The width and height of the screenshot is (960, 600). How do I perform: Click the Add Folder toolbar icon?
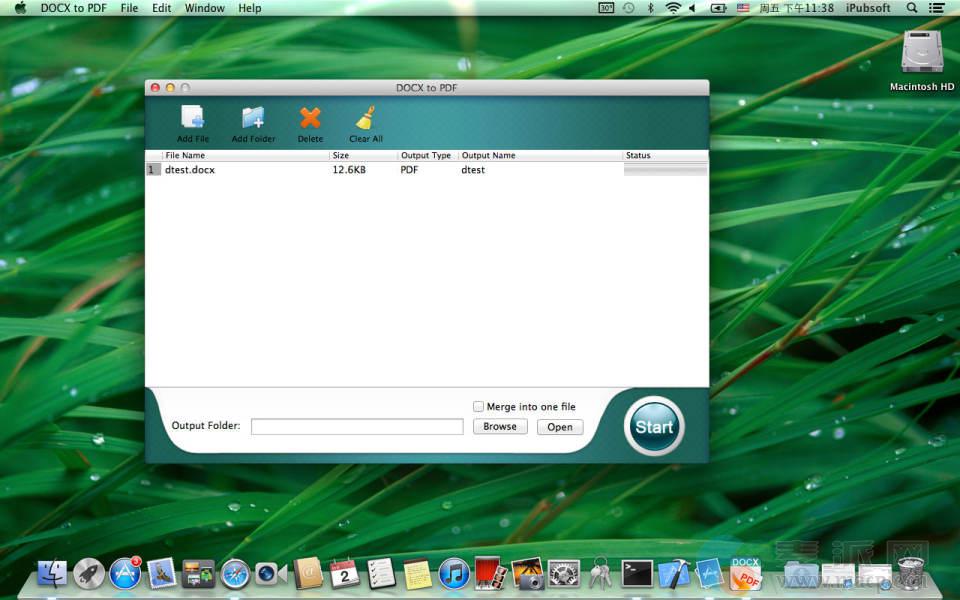pyautogui.click(x=253, y=119)
